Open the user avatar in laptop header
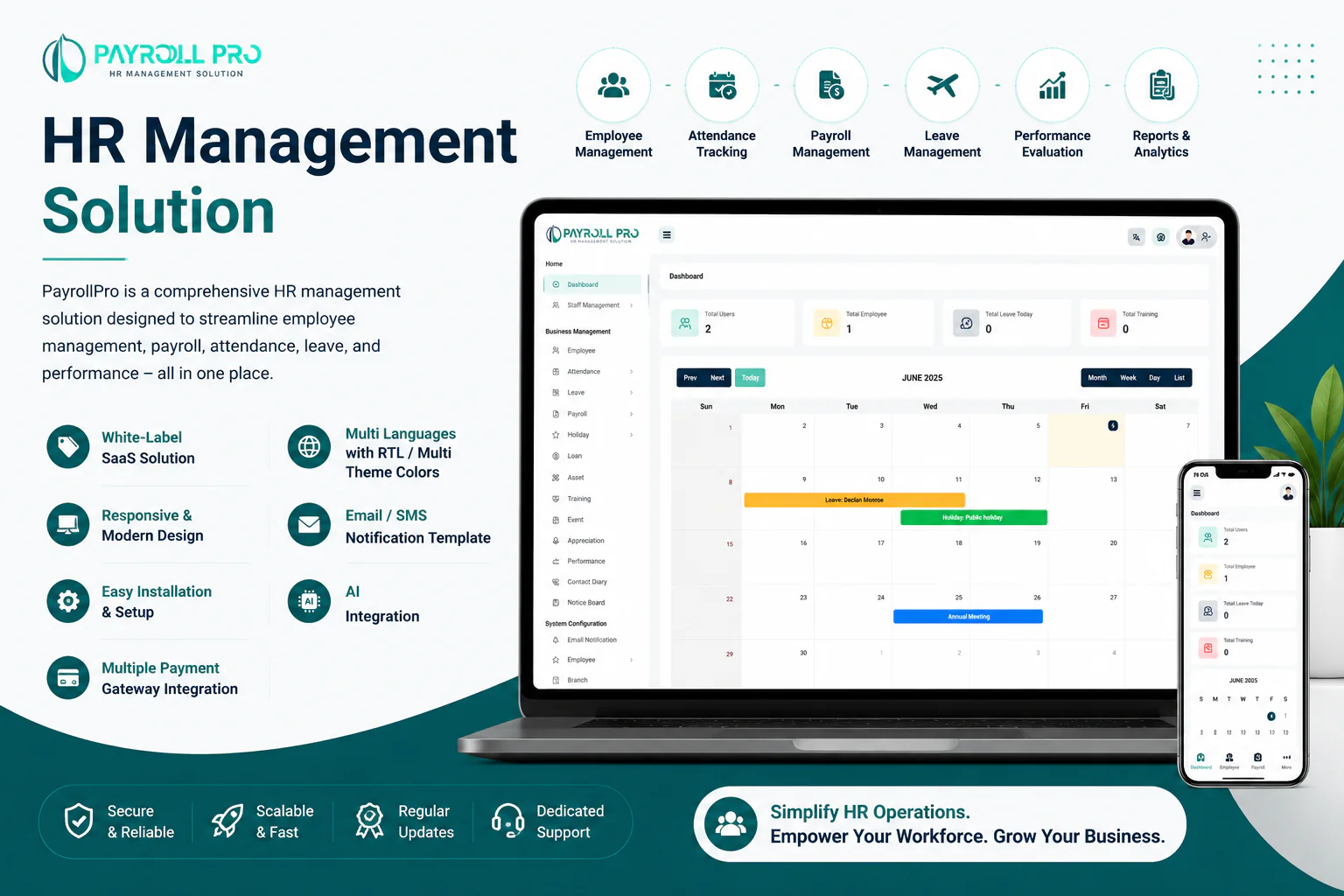 (x=1188, y=237)
